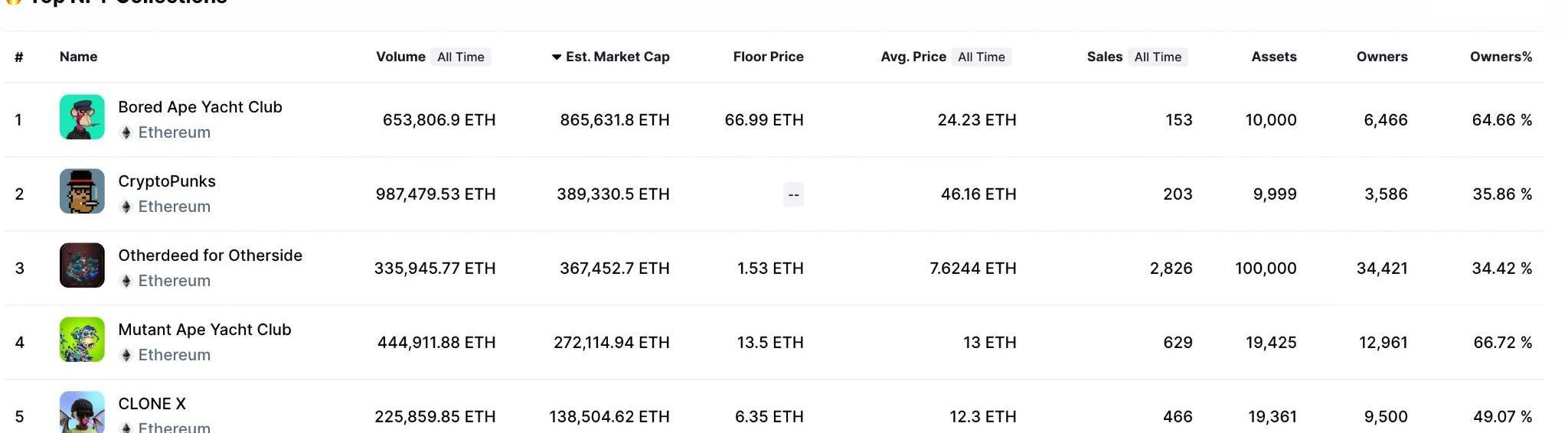1568x433 pixels.
Task: Open the Bored Ape Yacht Club link
Action: 200,107
